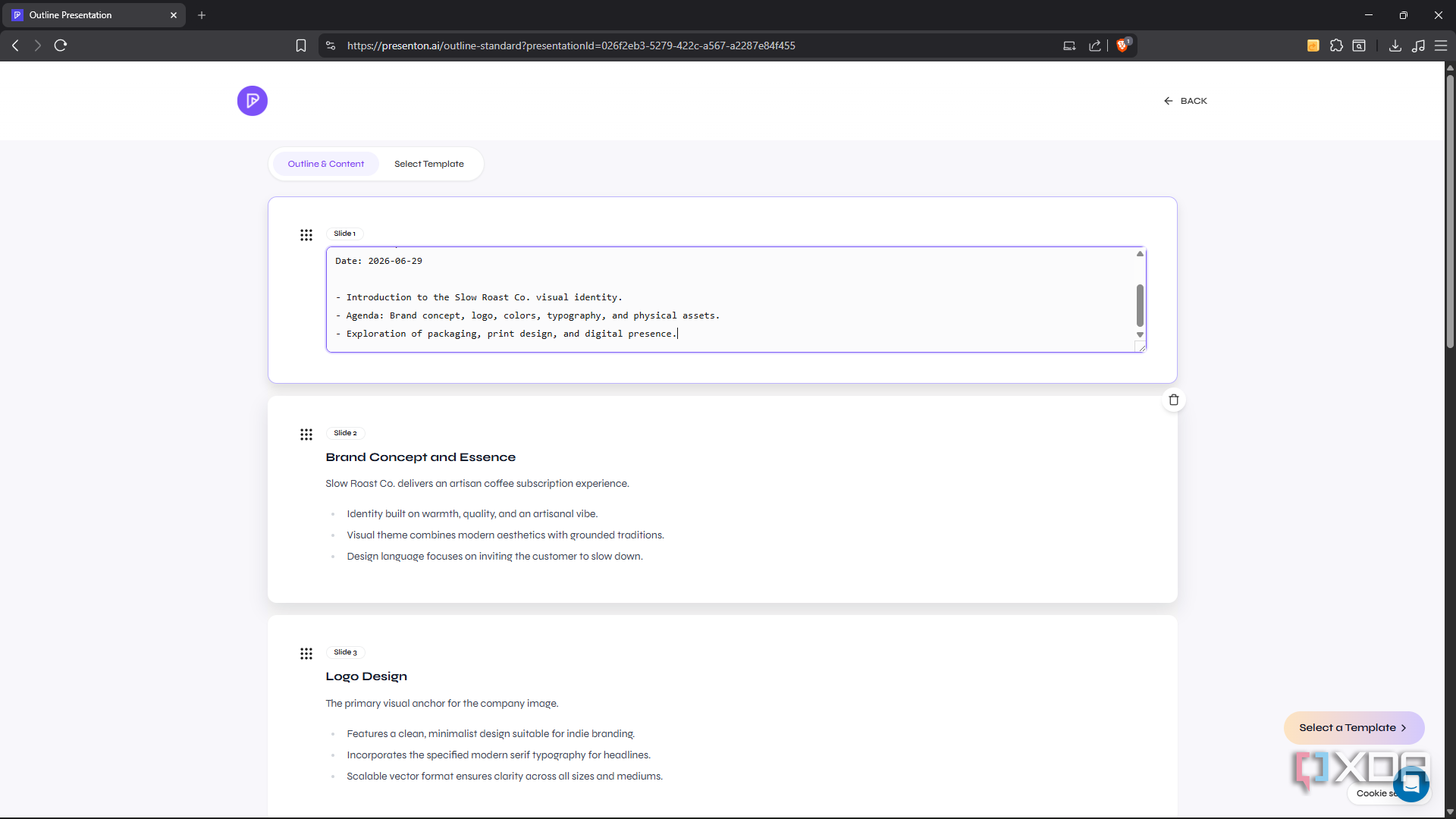
Task: Click the browser address bar URL
Action: (x=571, y=45)
